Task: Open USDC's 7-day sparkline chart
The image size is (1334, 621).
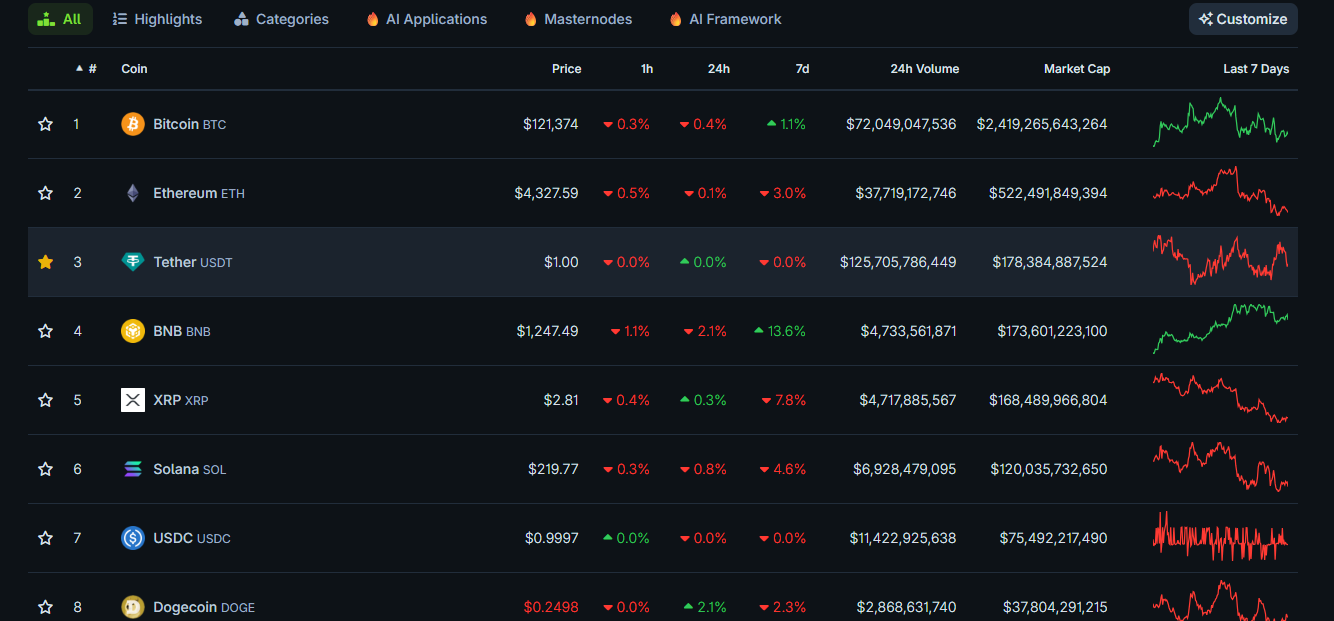Action: [1220, 536]
